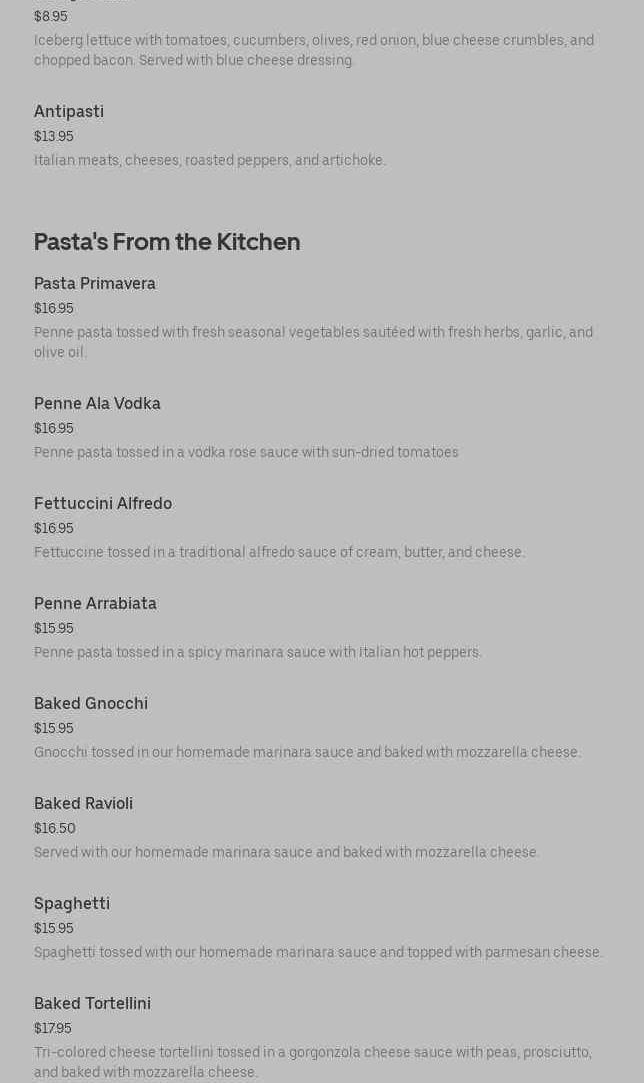
Task: Click Pasta Primavera's $16.95 price
Action: tap(54, 309)
